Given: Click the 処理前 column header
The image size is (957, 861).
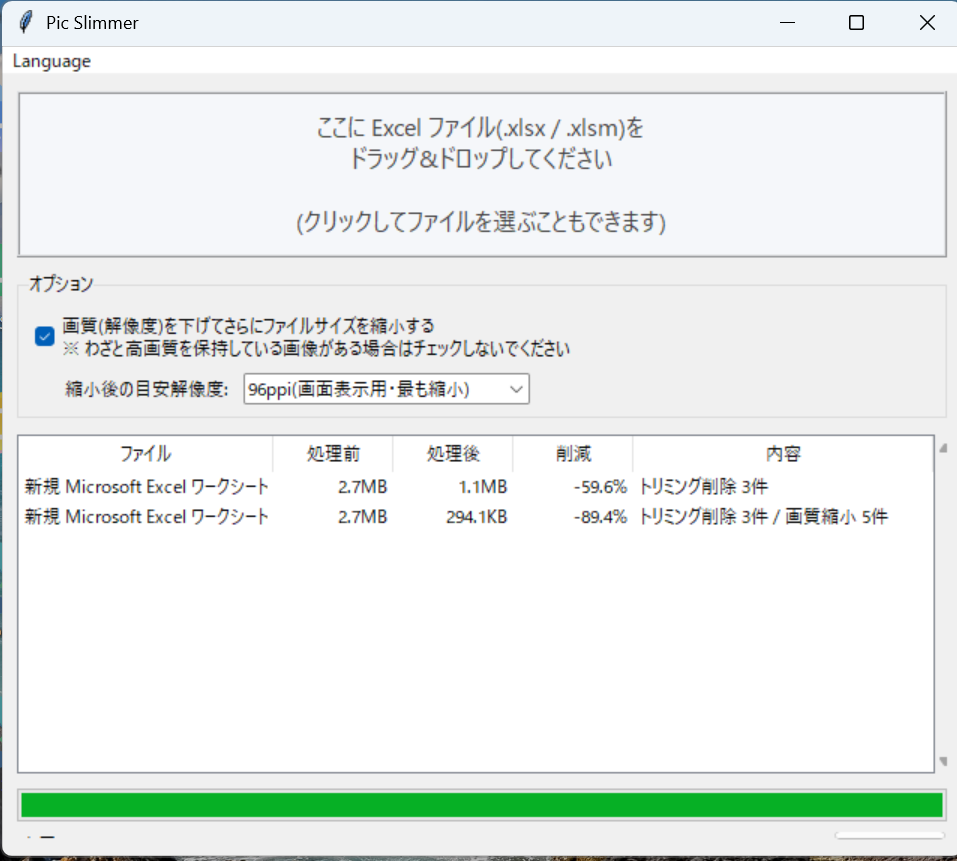Looking at the screenshot, I should click(x=333, y=453).
